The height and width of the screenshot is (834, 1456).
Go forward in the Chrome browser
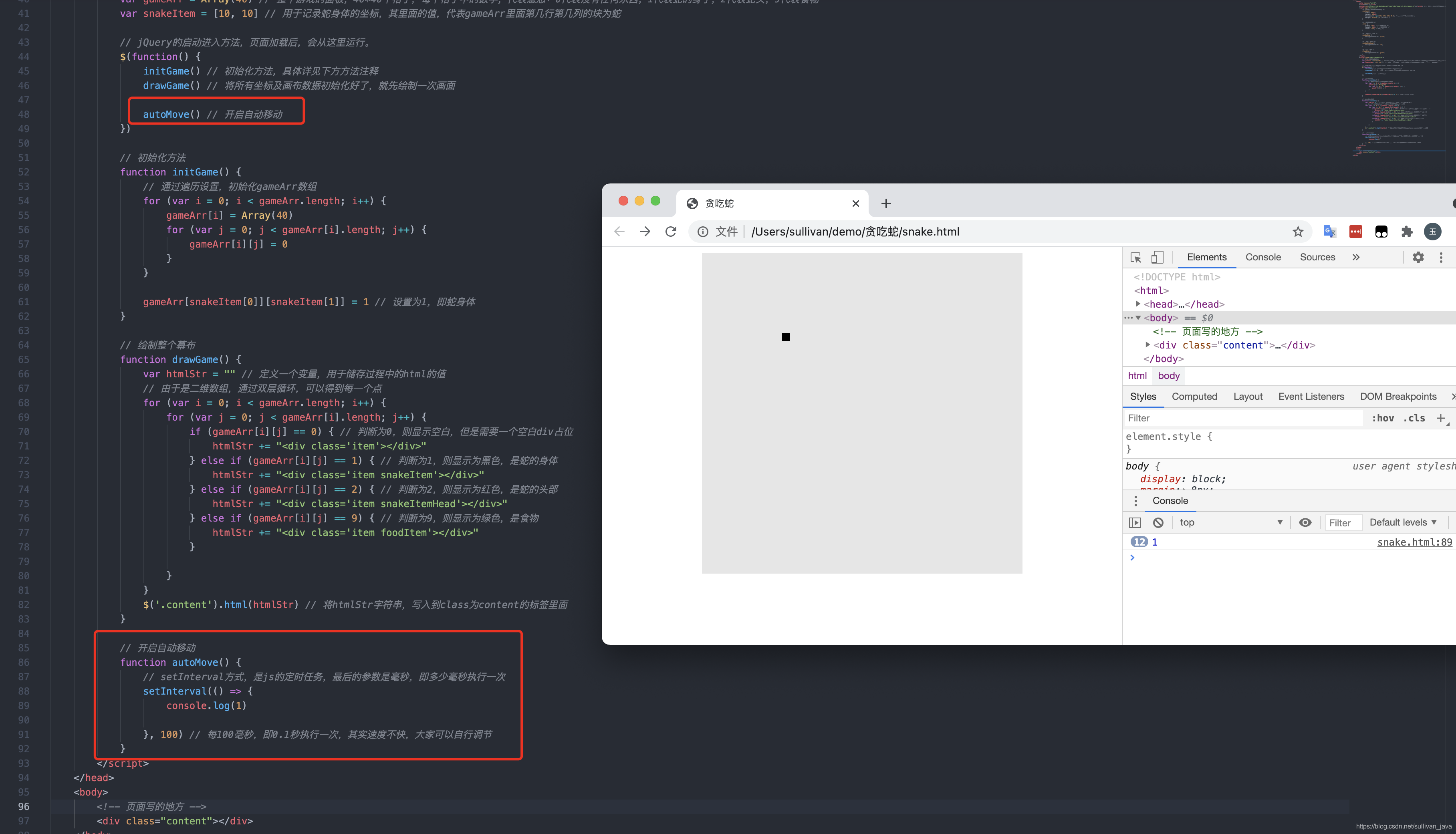(x=645, y=232)
